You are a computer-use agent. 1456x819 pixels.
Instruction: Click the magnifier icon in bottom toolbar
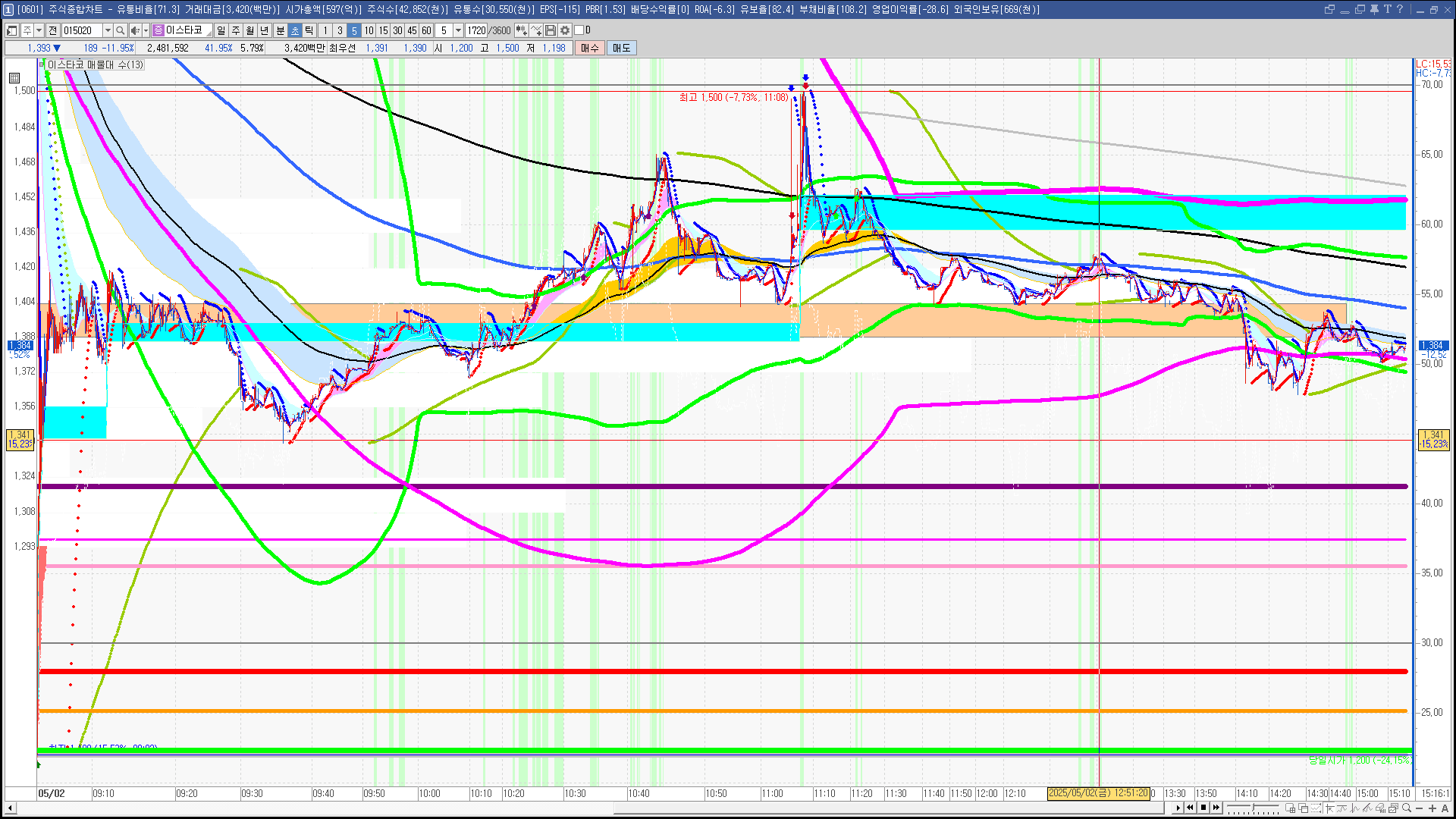pyautogui.click(x=1407, y=808)
